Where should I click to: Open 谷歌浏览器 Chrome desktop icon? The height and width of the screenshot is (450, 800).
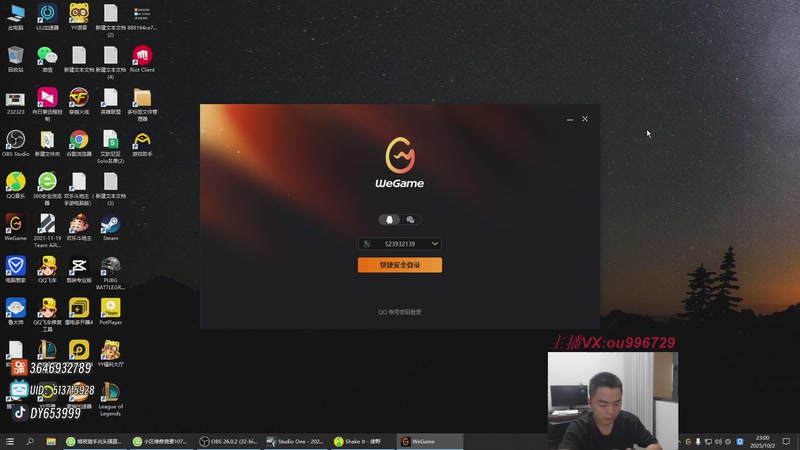click(79, 143)
